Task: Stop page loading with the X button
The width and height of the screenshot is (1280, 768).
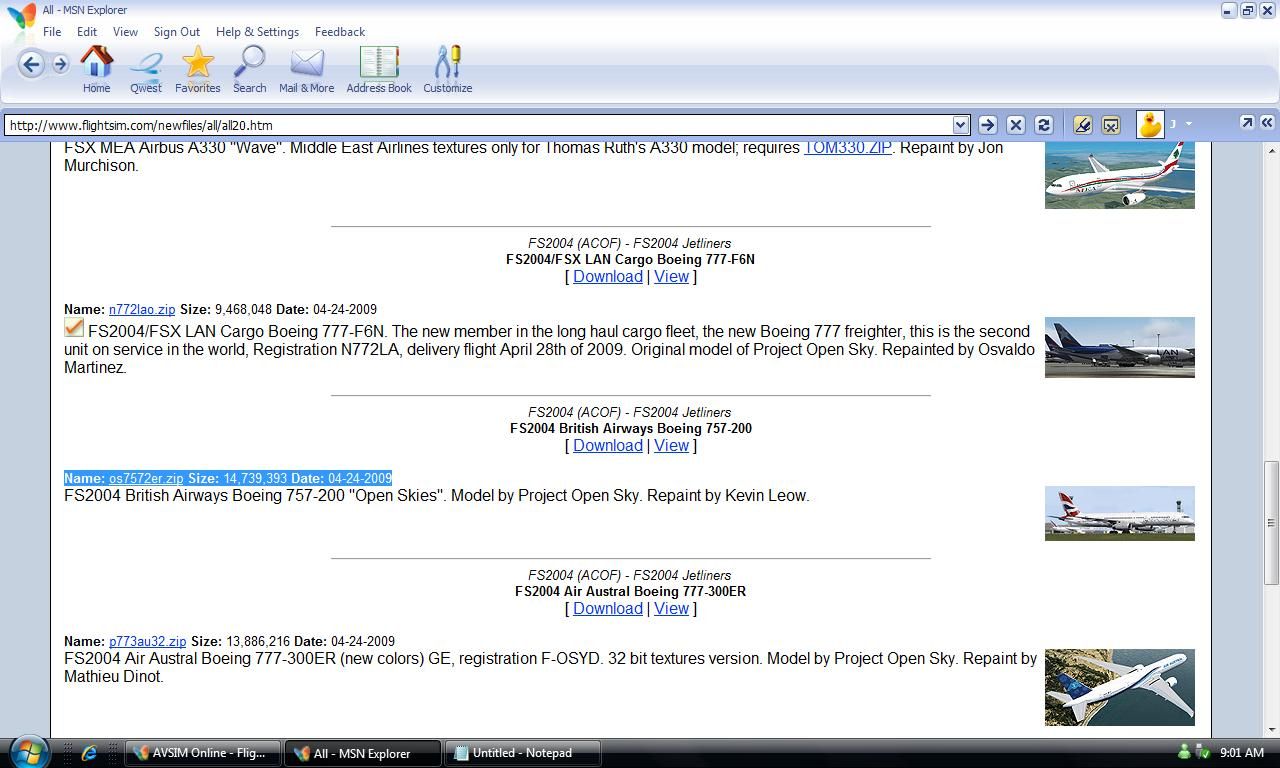Action: [1015, 125]
